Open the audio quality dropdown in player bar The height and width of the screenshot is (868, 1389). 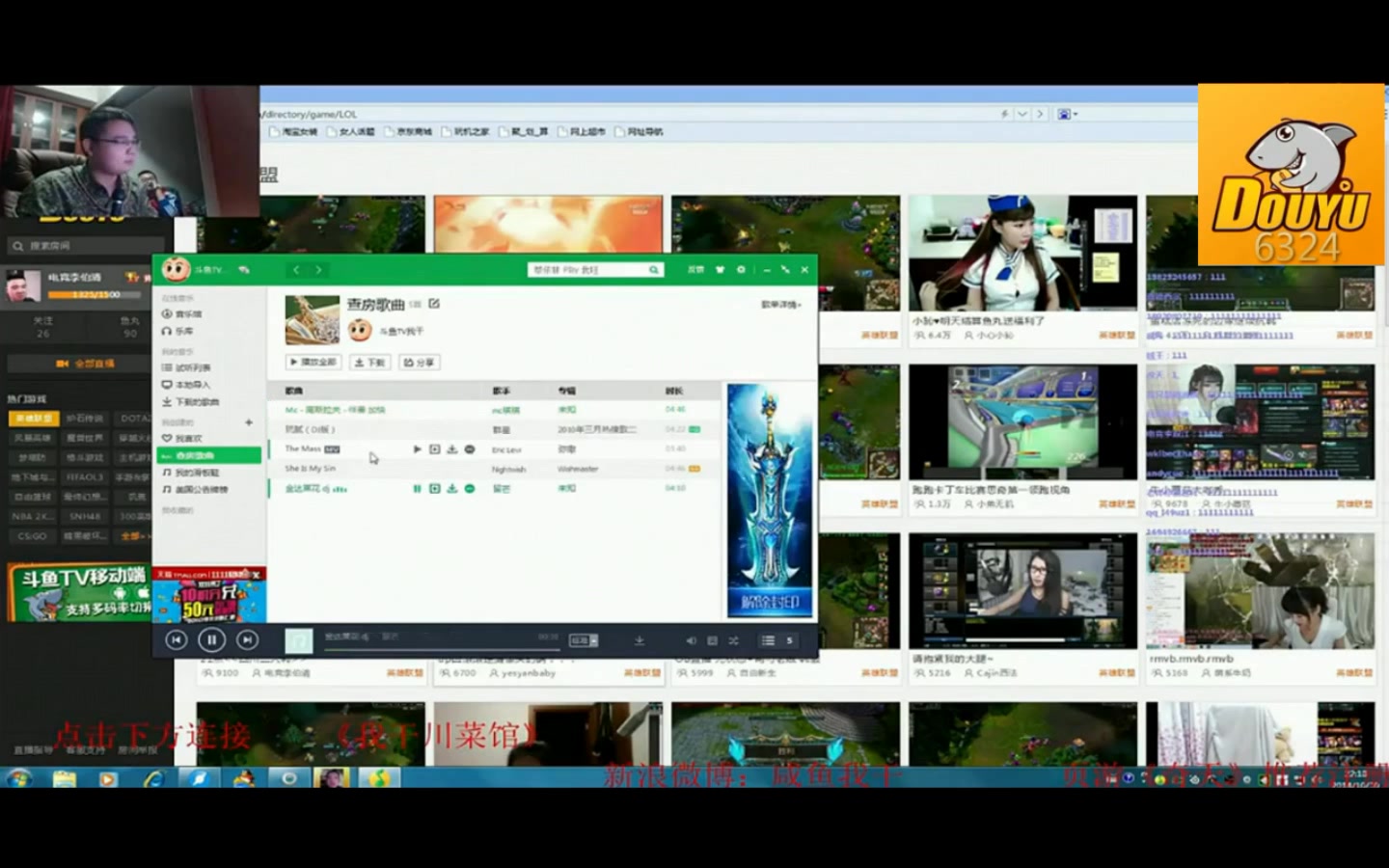[585, 640]
